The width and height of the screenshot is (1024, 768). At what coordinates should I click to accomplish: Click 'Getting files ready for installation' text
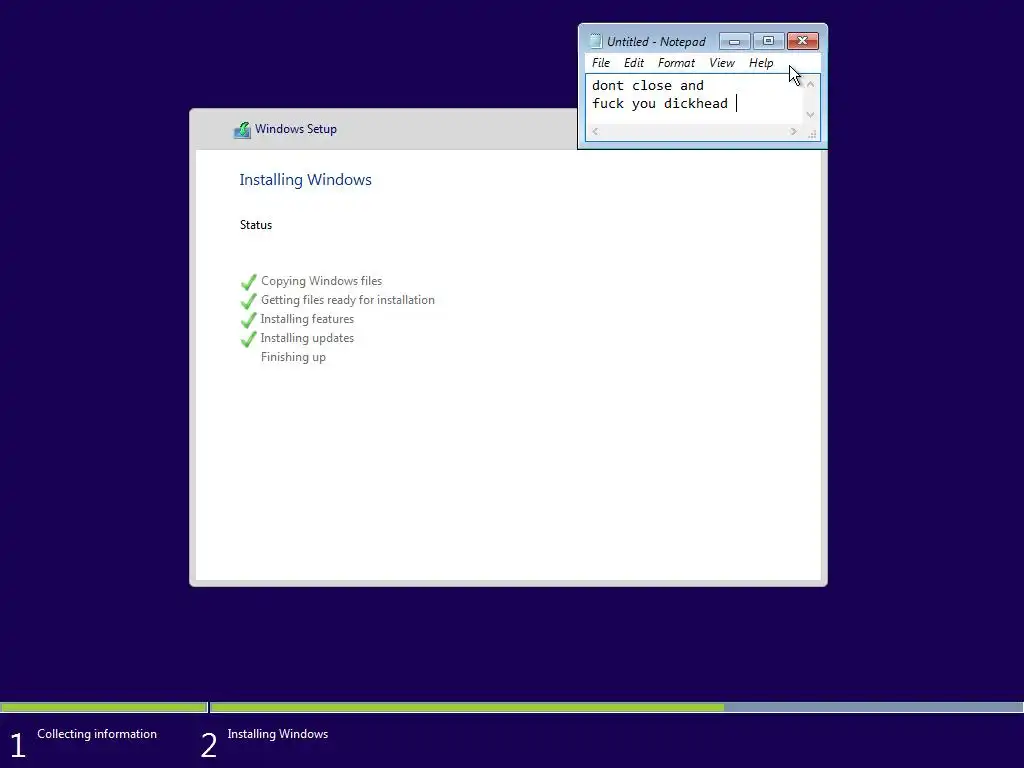[x=347, y=300]
